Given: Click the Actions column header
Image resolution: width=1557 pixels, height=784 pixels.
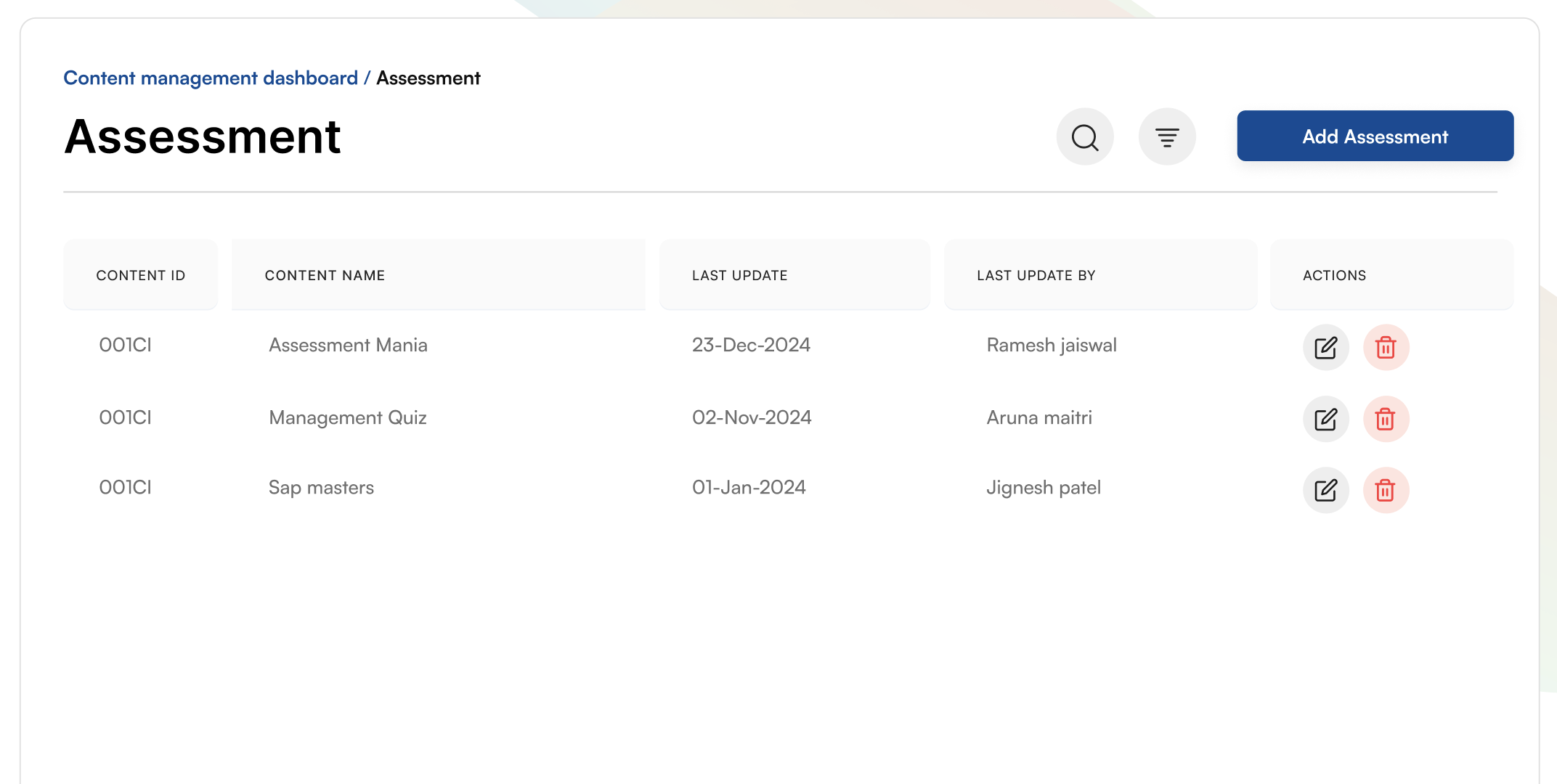Looking at the screenshot, I should (x=1334, y=276).
